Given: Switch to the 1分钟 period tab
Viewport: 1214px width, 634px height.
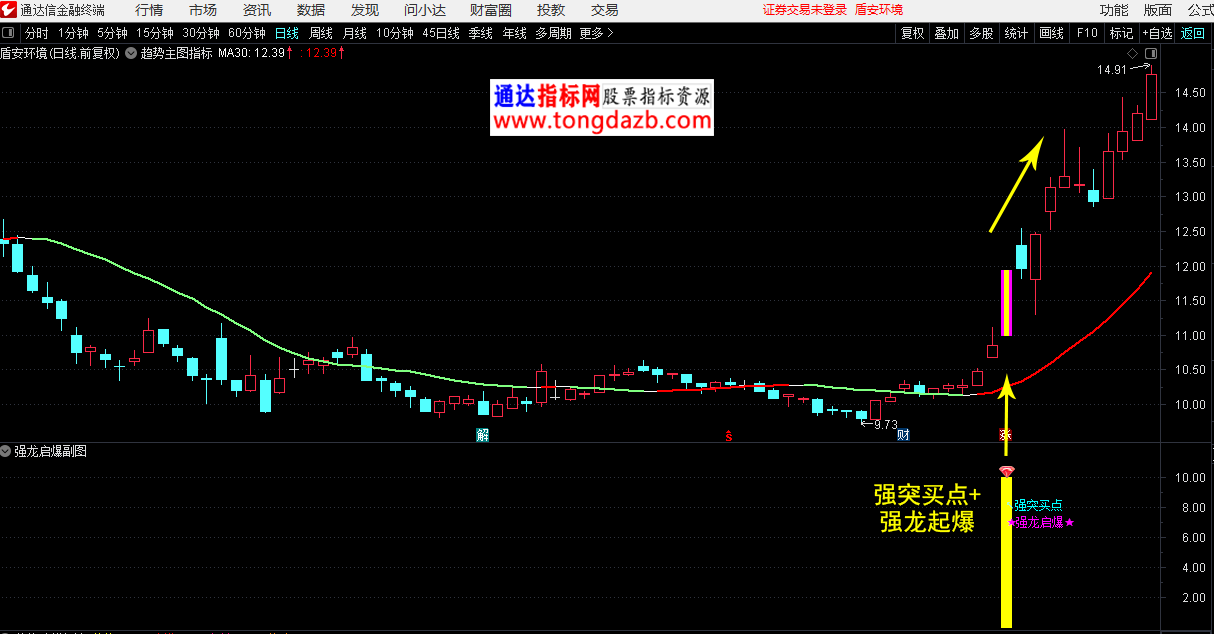Looking at the screenshot, I should [x=73, y=33].
